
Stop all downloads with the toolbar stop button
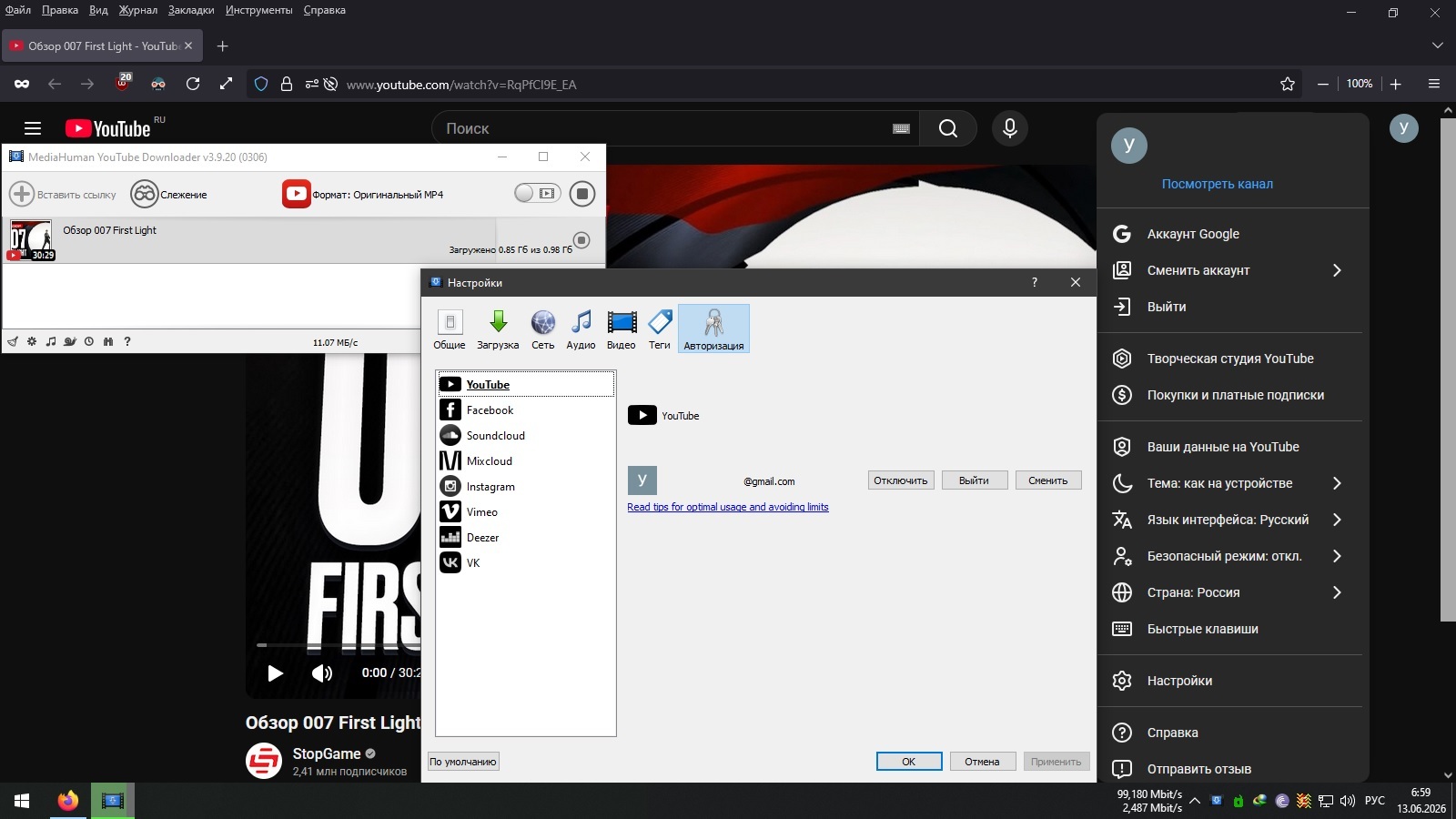coord(582,194)
